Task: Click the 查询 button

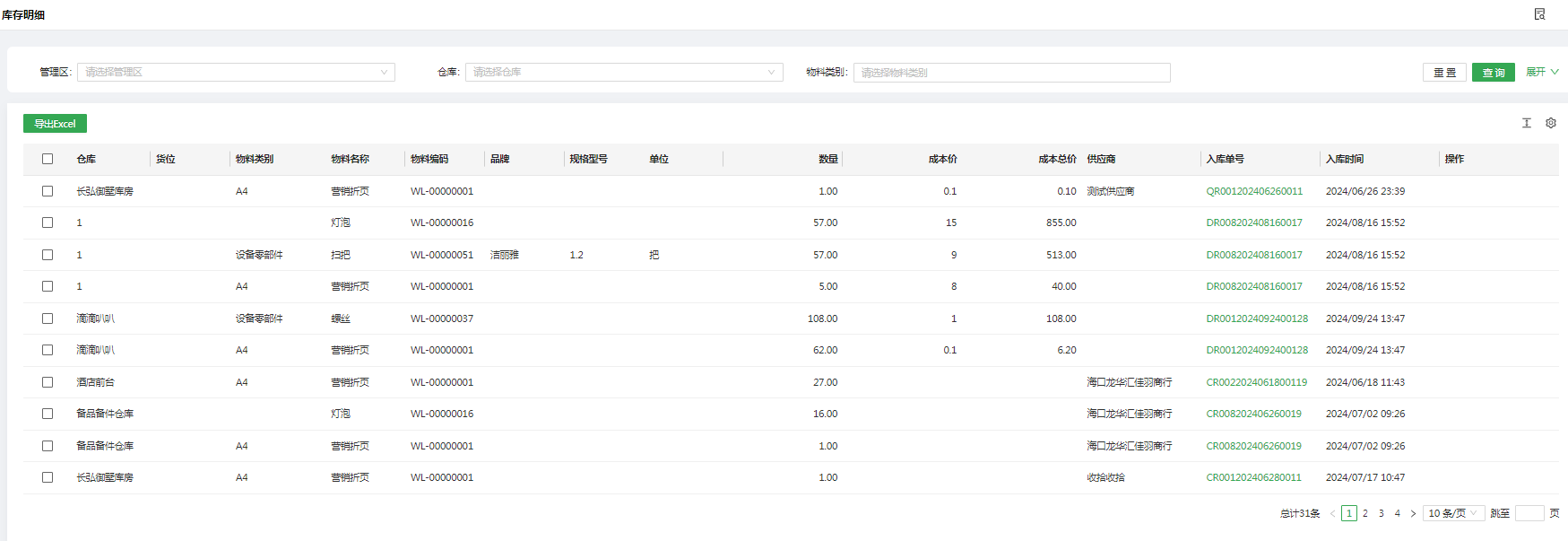Action: point(1493,73)
